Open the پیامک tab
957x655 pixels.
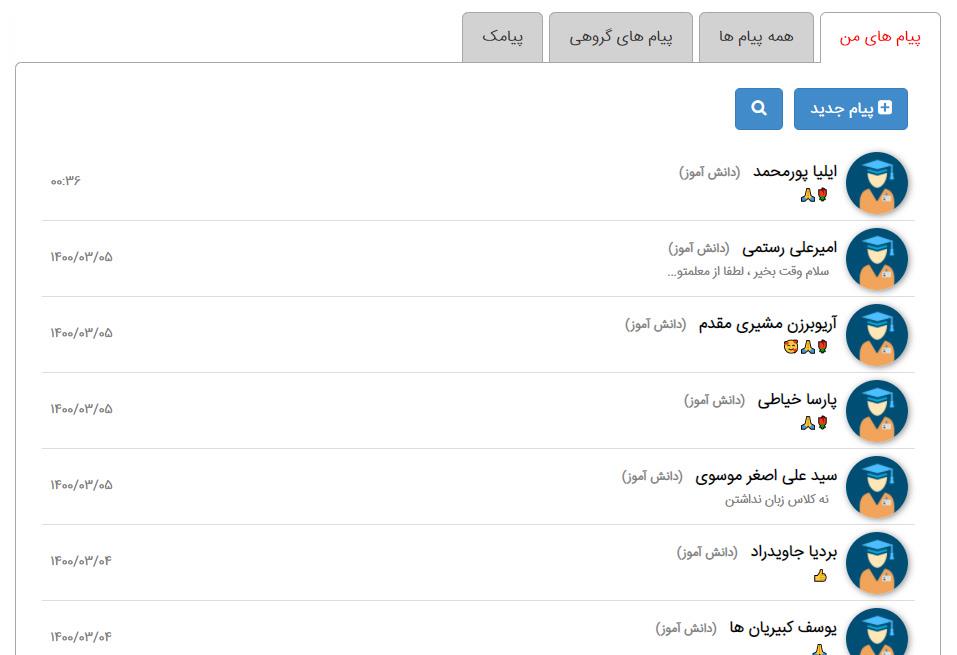[502, 37]
